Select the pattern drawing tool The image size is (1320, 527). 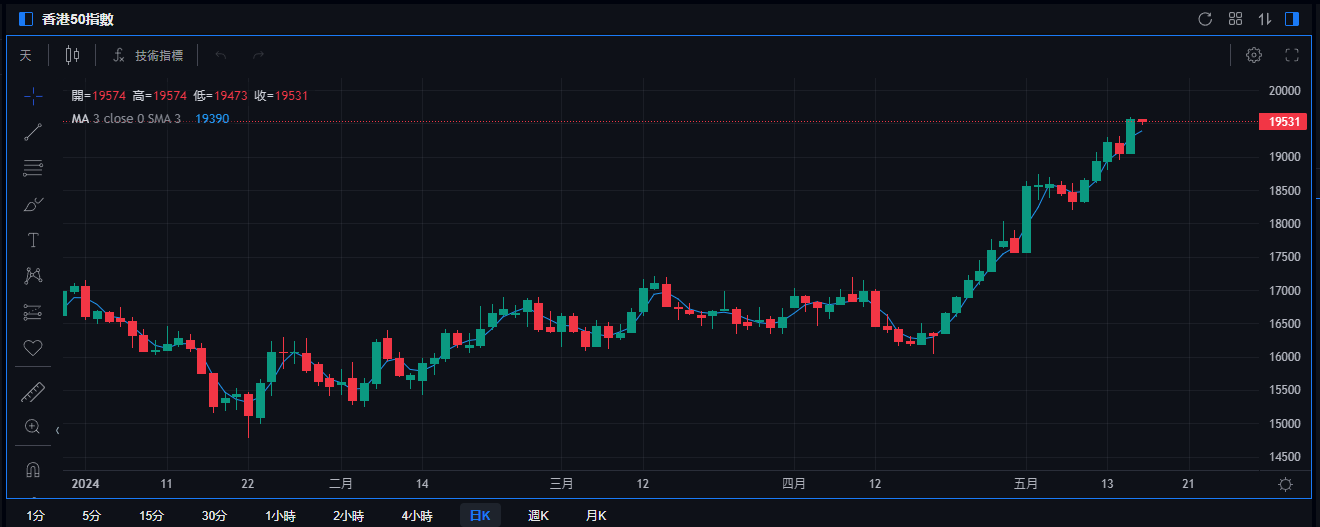(x=33, y=275)
